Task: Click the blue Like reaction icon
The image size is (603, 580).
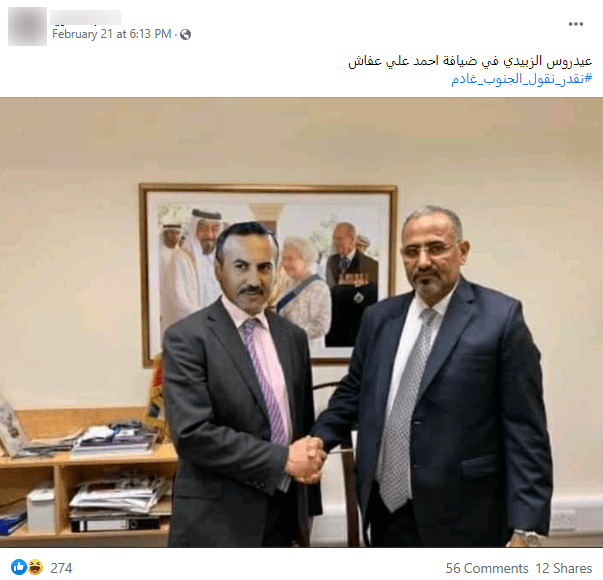Action: tap(18, 567)
